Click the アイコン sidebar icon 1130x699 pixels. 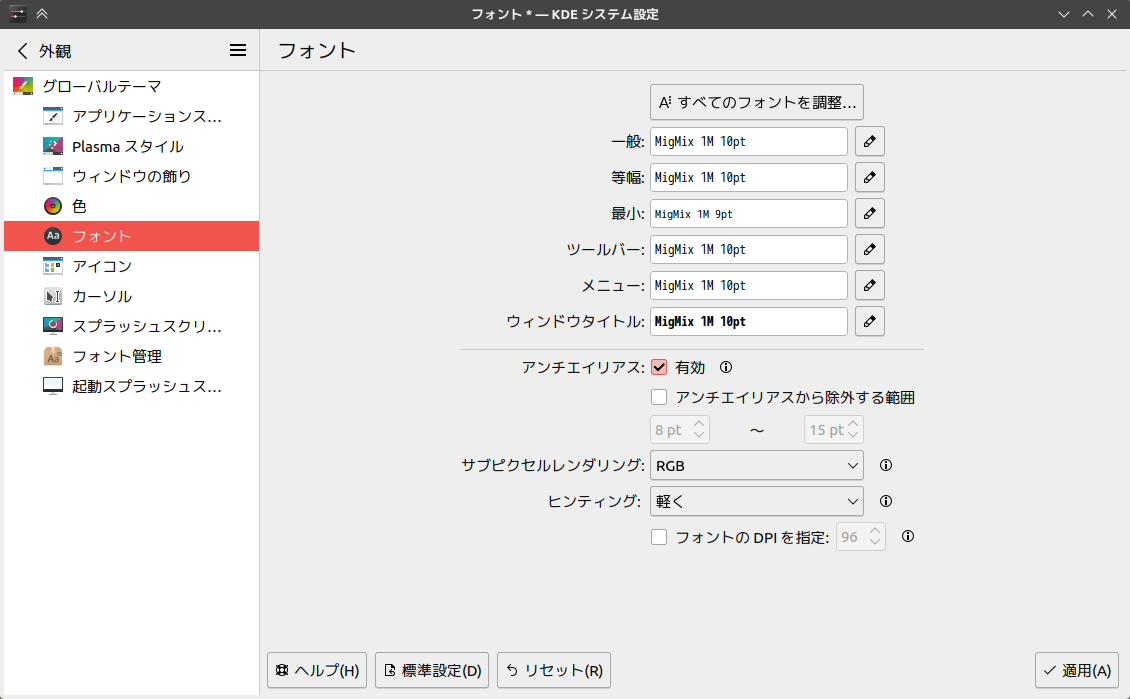[53, 266]
